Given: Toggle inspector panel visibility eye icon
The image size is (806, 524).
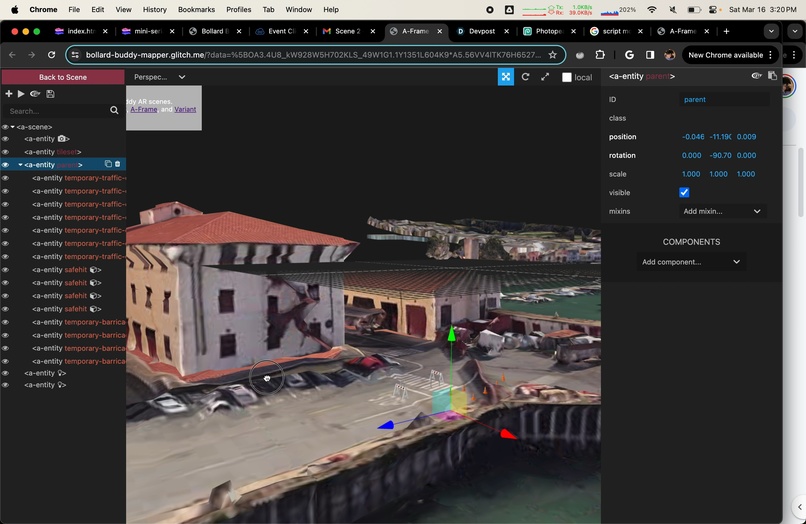Looking at the screenshot, I should pyautogui.click(x=756, y=76).
